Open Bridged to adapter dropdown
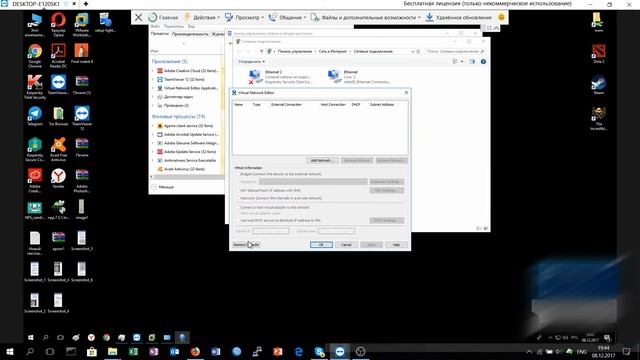 [313, 182]
